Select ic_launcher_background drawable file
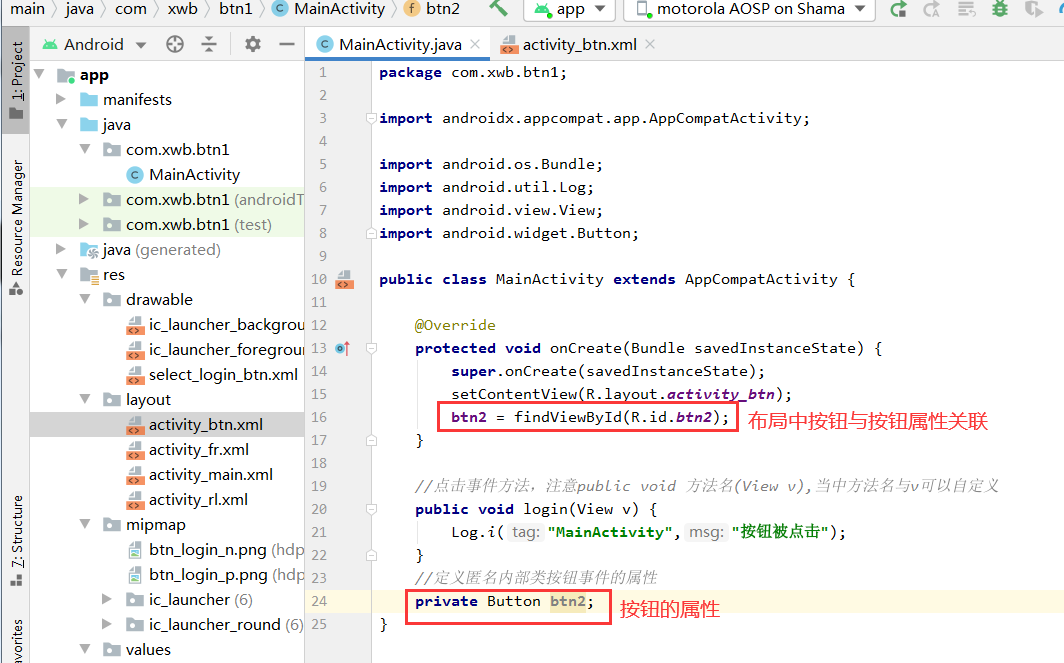This screenshot has height=663, width=1064. pos(215,324)
